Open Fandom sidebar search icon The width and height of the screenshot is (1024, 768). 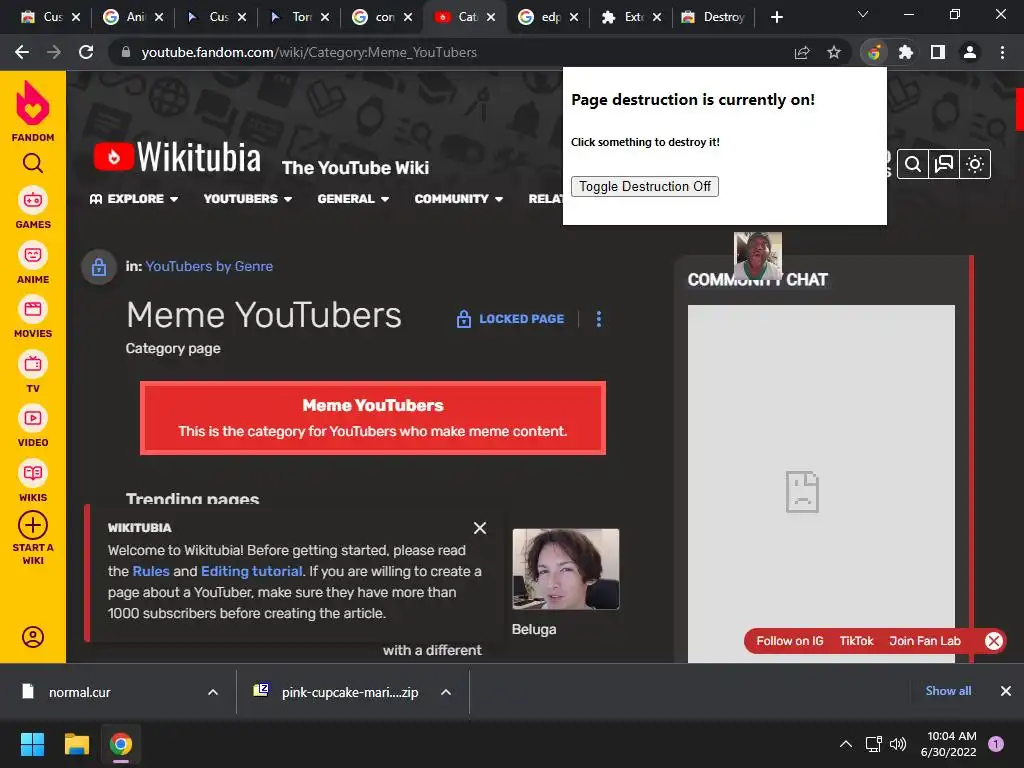pos(33,163)
